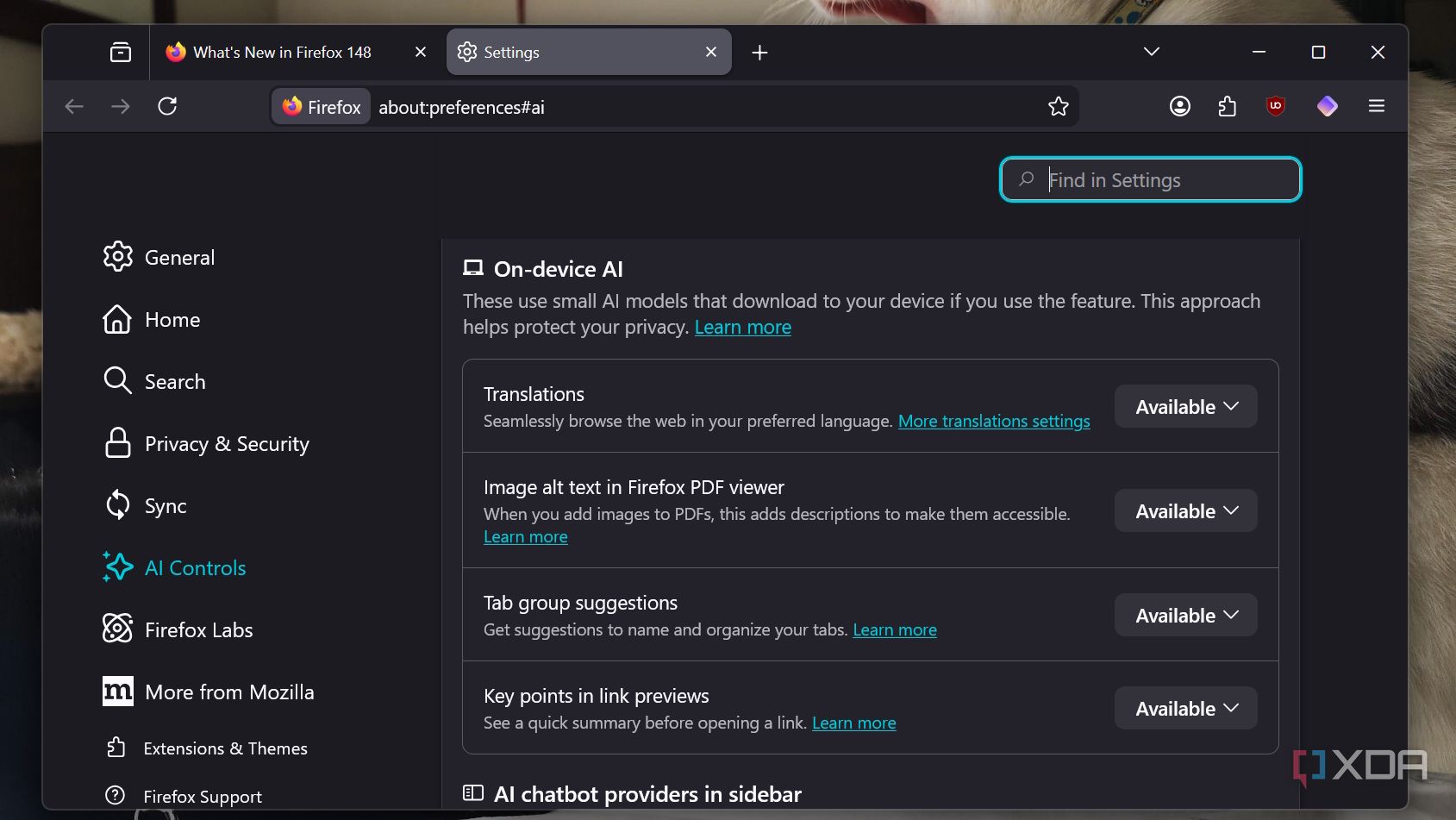1456x820 pixels.
Task: Go forward with the forward arrow
Action: coord(121,106)
